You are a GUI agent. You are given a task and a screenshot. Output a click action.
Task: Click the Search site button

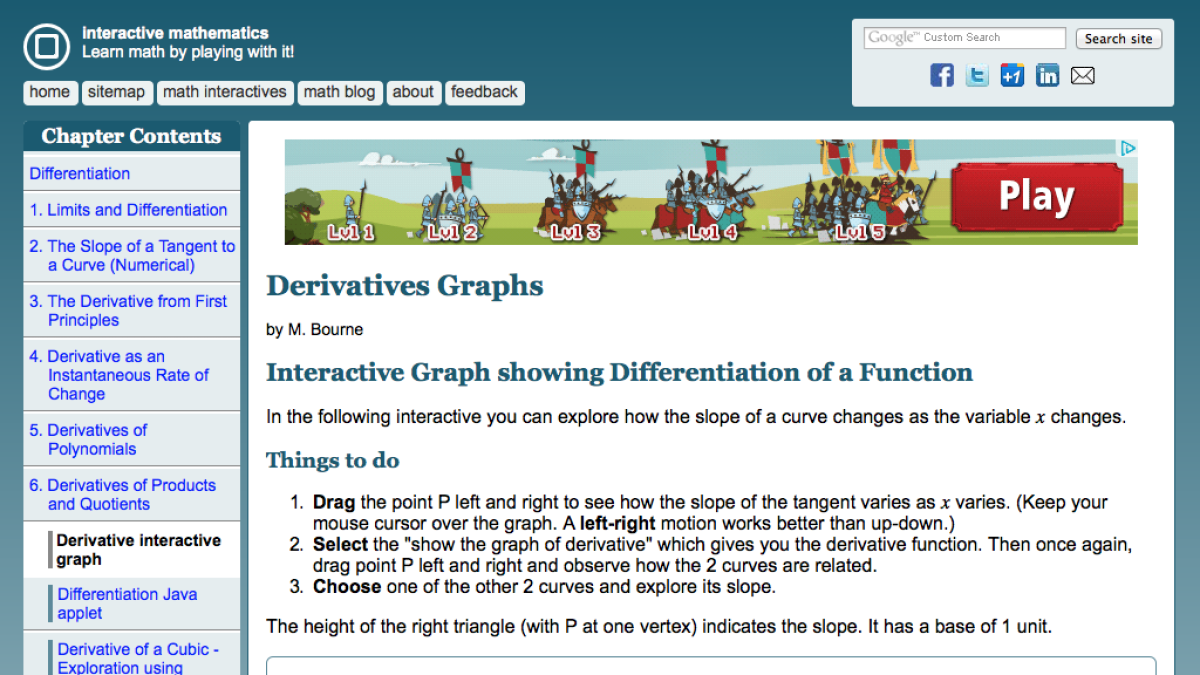click(x=1118, y=38)
